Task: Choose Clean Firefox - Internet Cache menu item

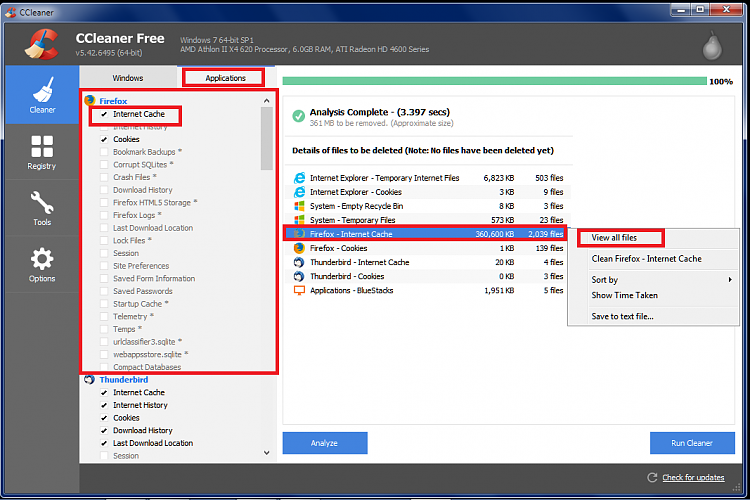Action: (x=646, y=259)
